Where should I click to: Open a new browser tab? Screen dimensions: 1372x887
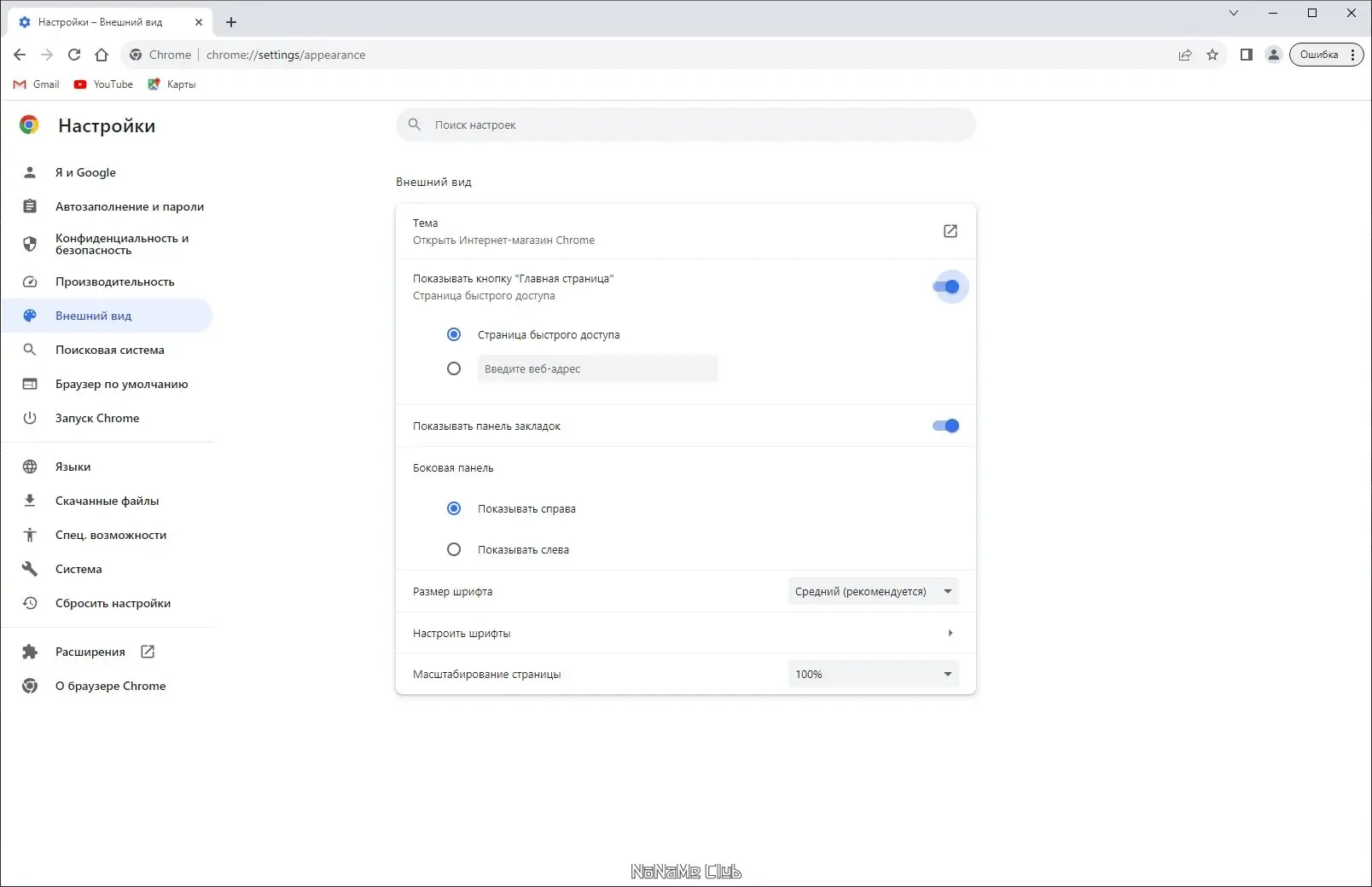tap(231, 22)
